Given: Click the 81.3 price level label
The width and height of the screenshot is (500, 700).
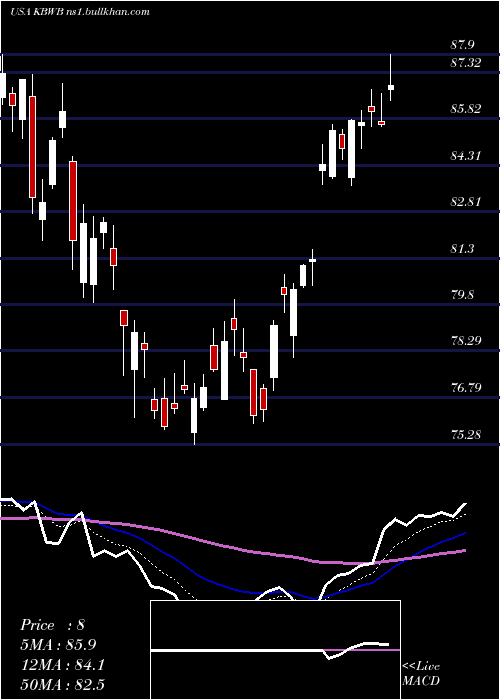Looking at the screenshot, I should (x=463, y=249).
